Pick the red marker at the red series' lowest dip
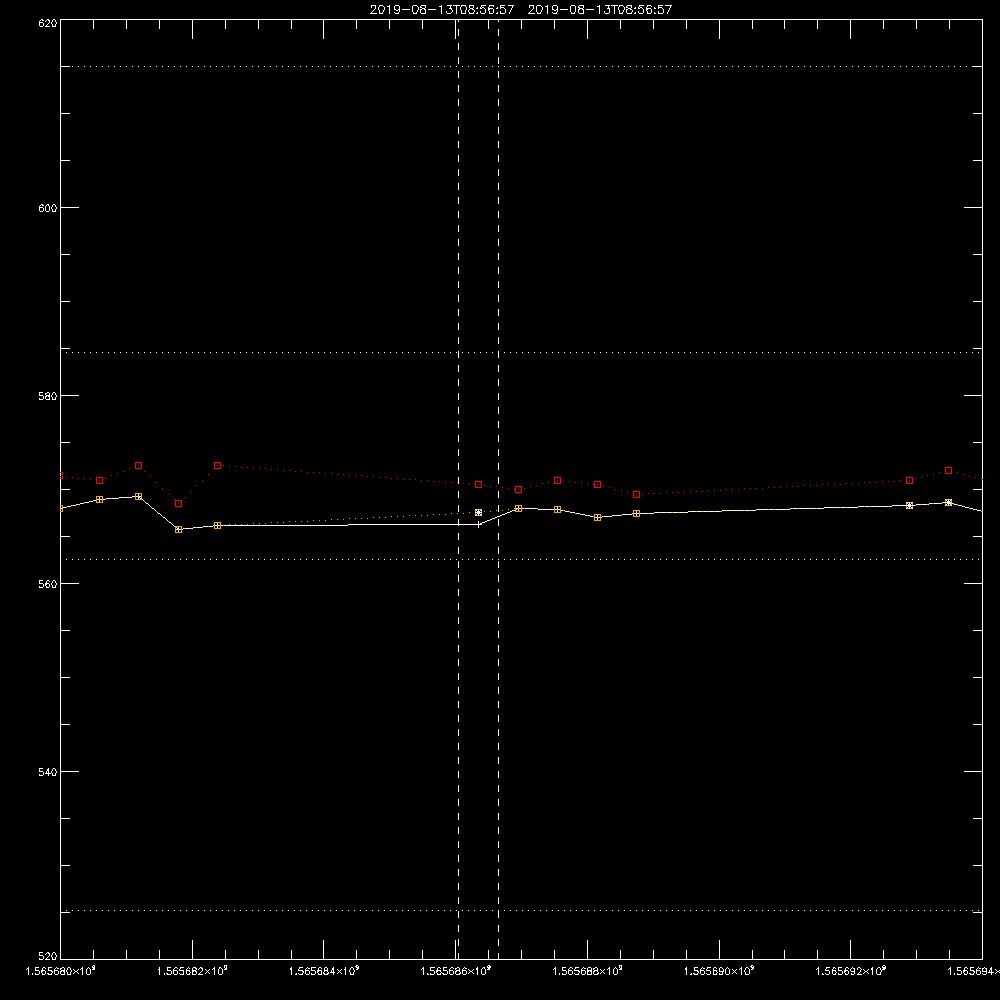Screen dimensions: 1000x1000 pos(179,504)
